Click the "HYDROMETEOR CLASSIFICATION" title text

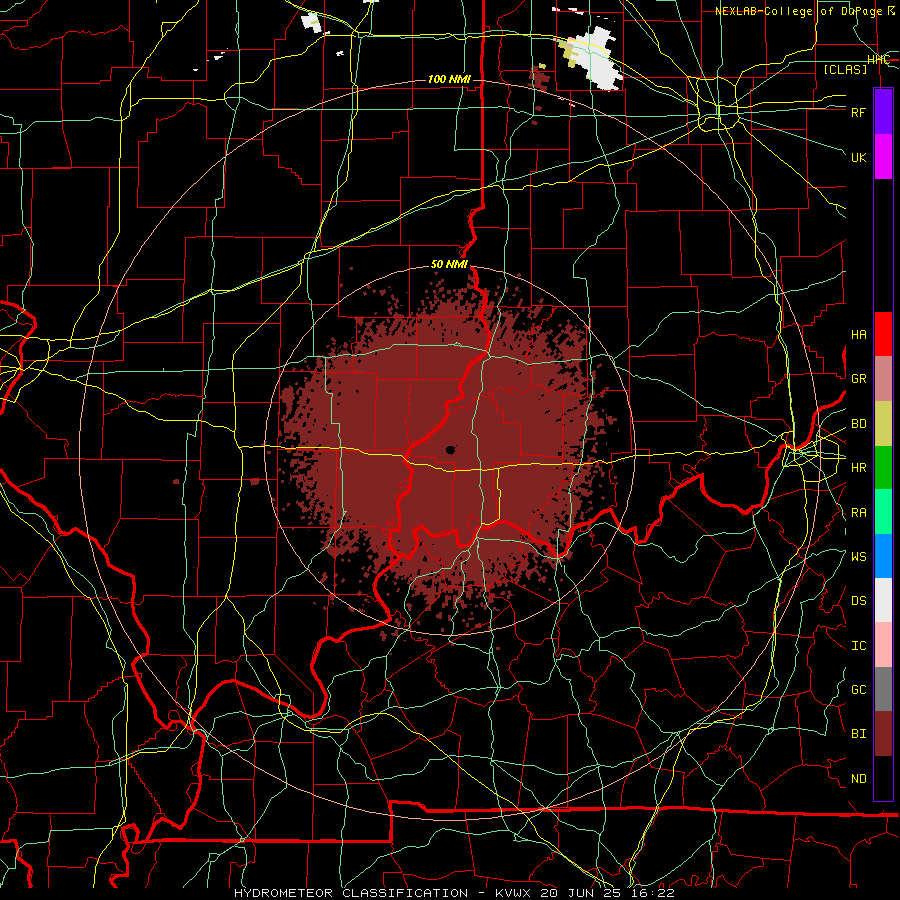(x=351, y=893)
